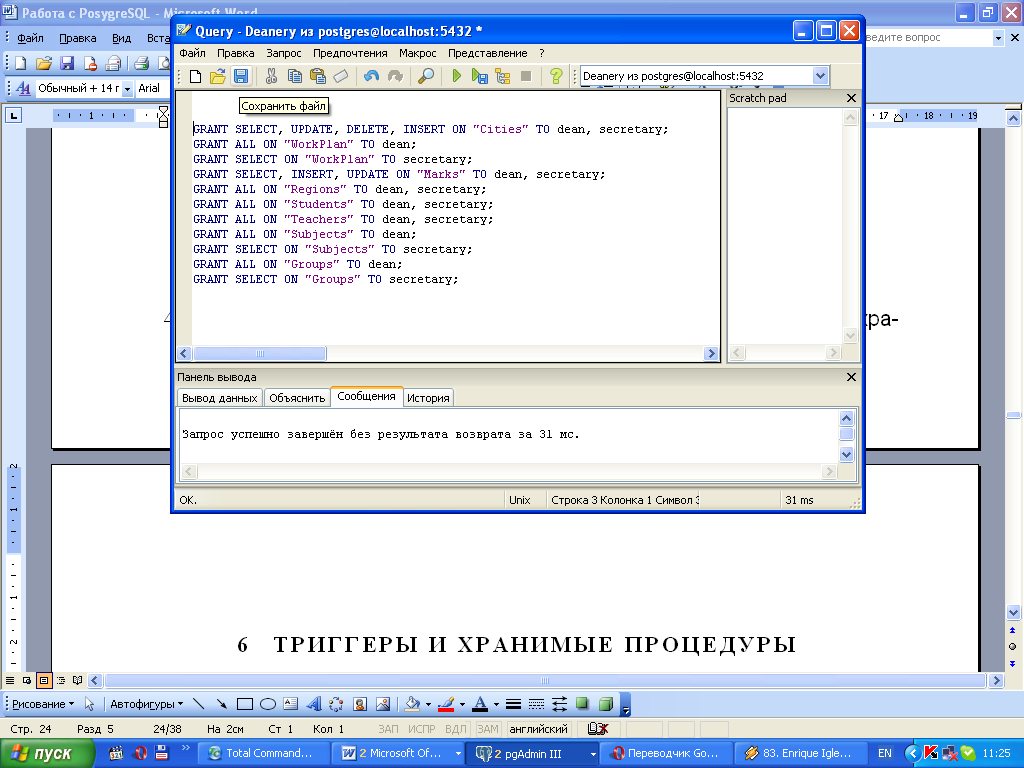Open the пуск Start menu

[46, 754]
